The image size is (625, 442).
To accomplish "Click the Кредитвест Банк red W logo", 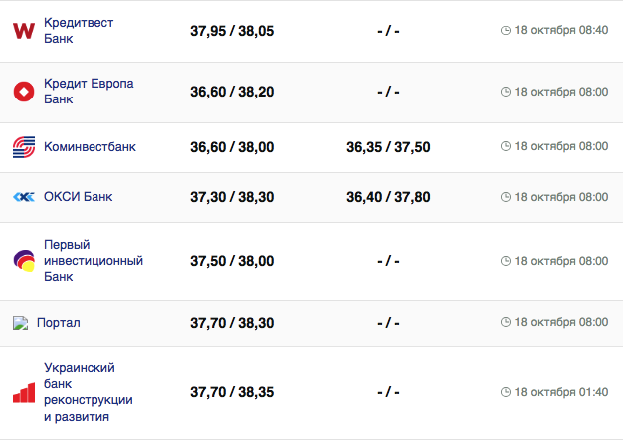I will [x=24, y=31].
